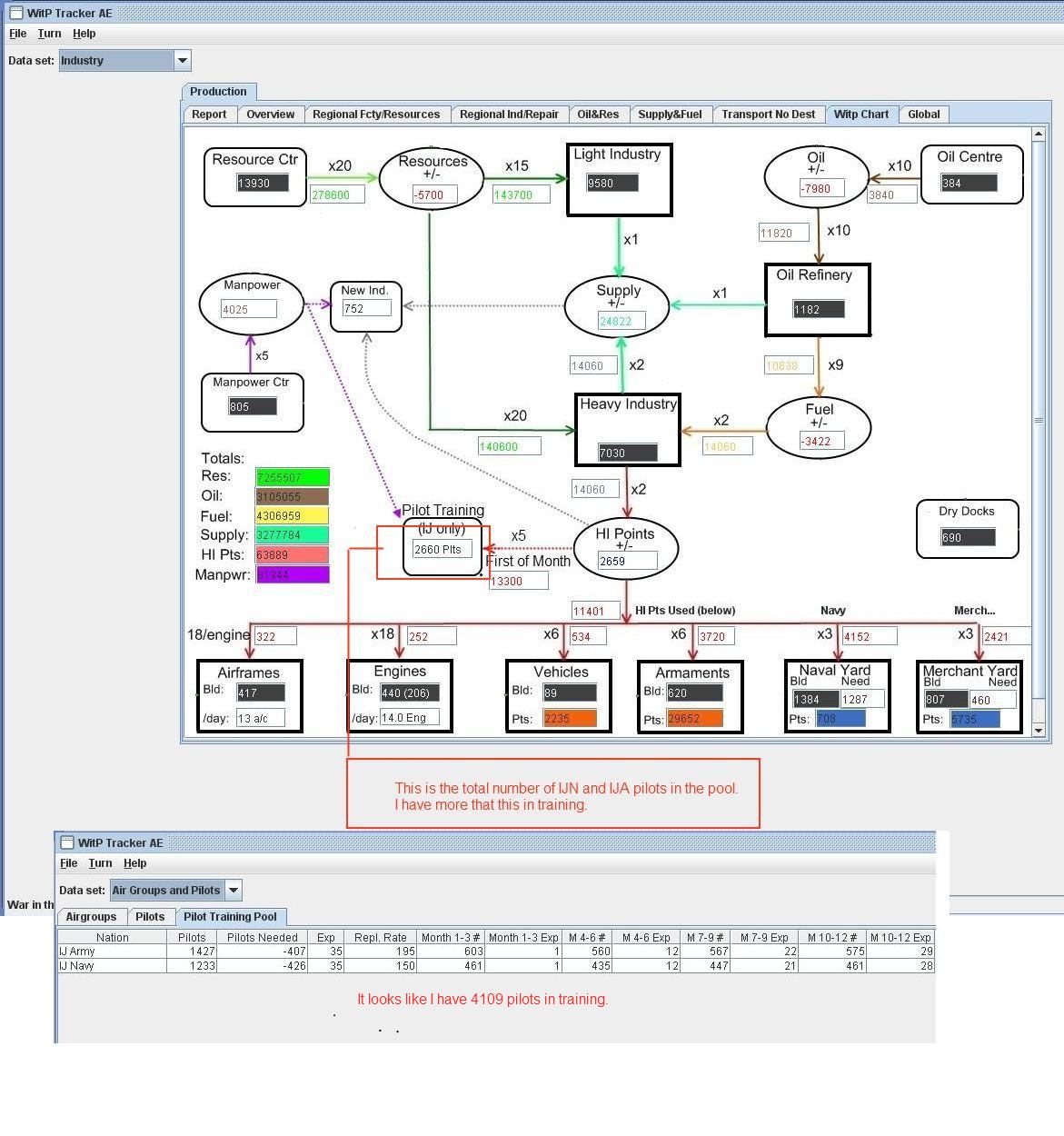Click the Industry dropdown arrow button
This screenshot has height=1136, width=1064.
[182, 61]
